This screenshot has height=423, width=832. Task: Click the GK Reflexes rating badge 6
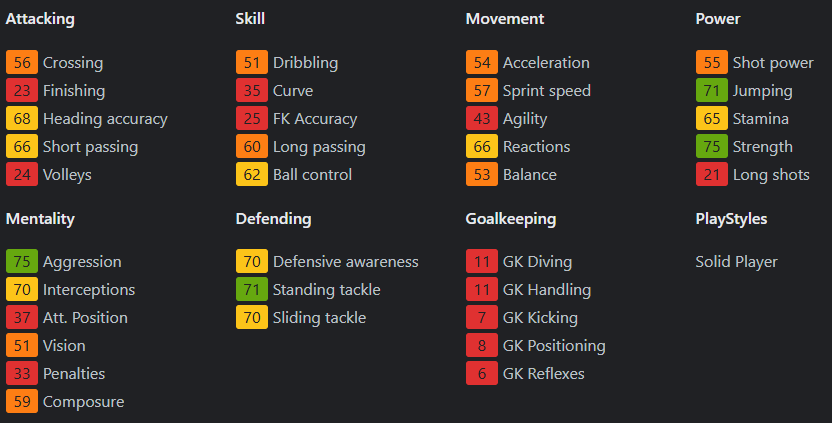[482, 373]
